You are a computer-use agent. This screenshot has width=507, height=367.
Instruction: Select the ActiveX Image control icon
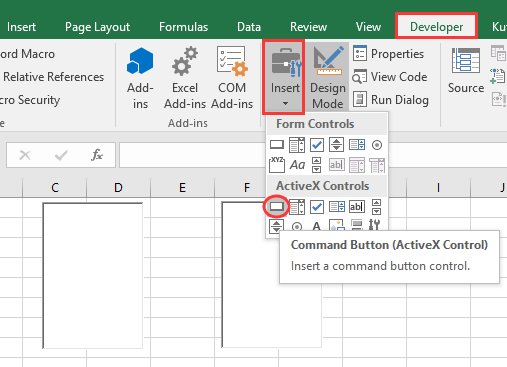(337, 226)
